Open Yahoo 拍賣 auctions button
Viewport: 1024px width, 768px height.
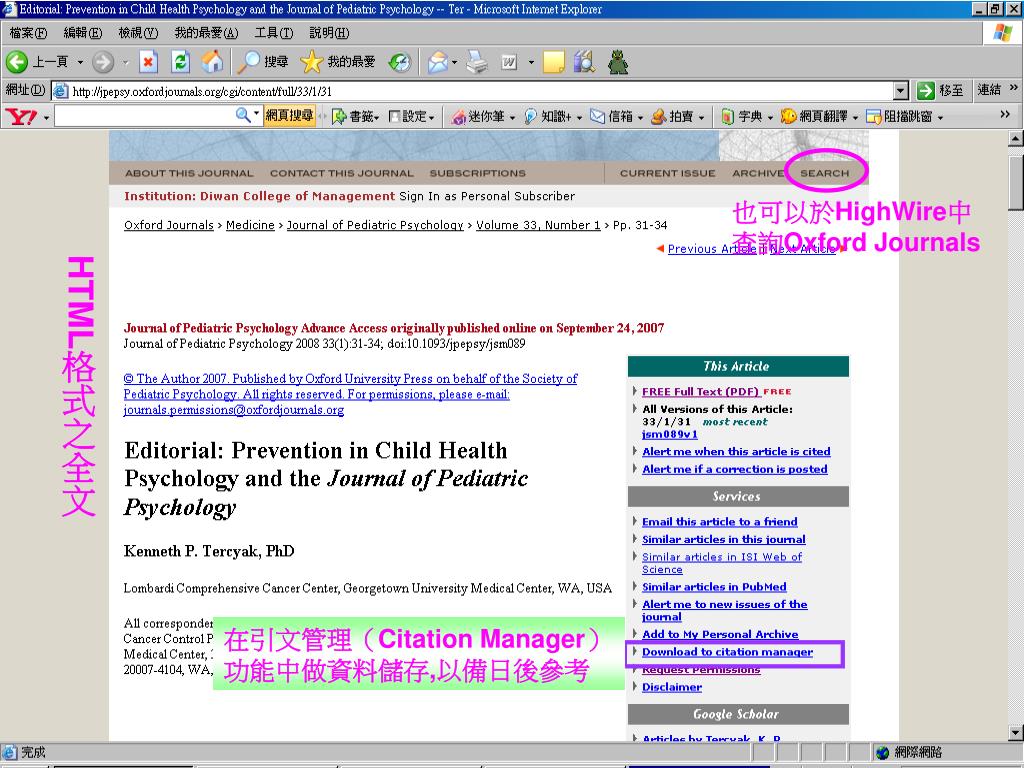point(677,117)
